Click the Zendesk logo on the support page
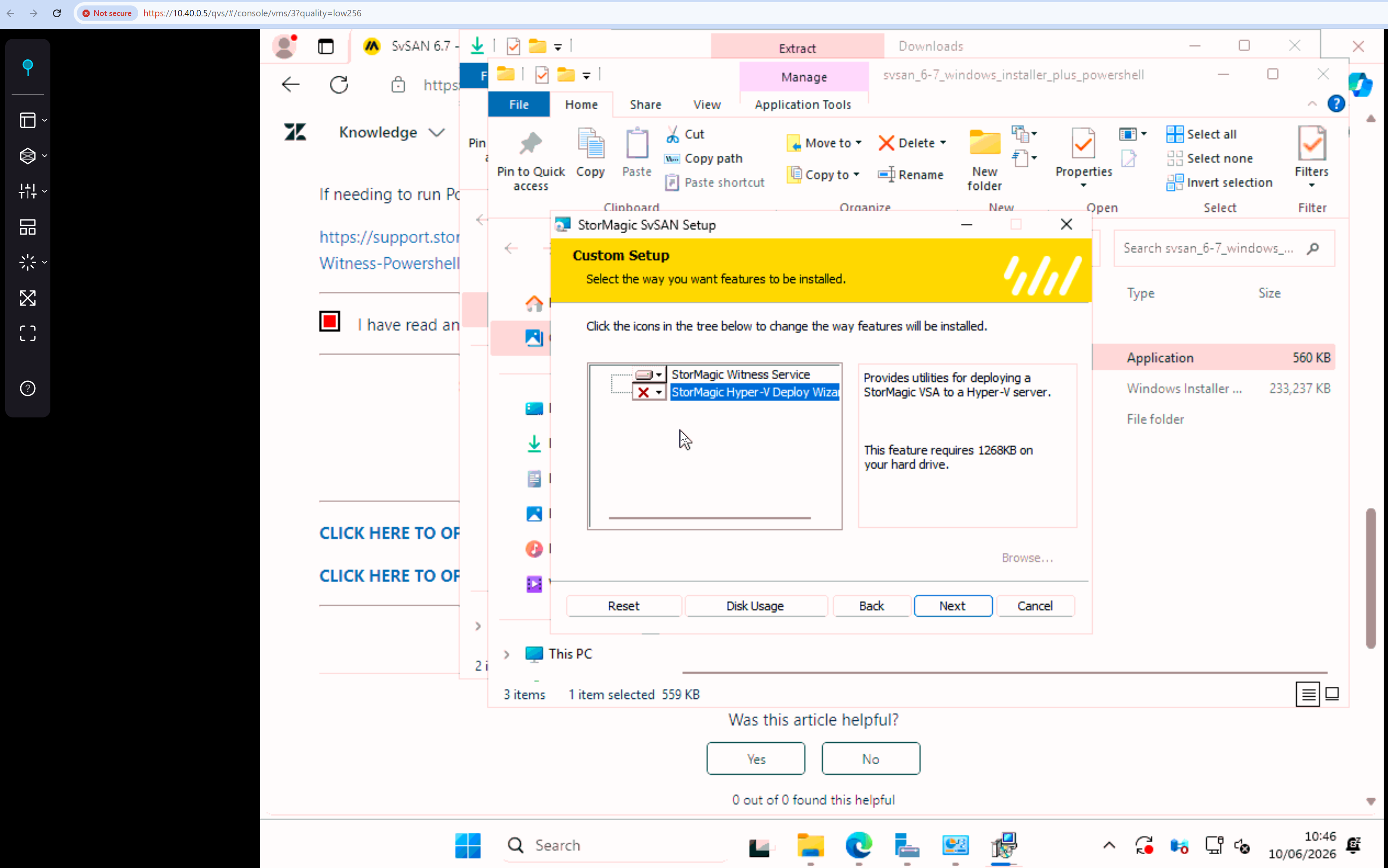The image size is (1388, 868). (x=295, y=132)
